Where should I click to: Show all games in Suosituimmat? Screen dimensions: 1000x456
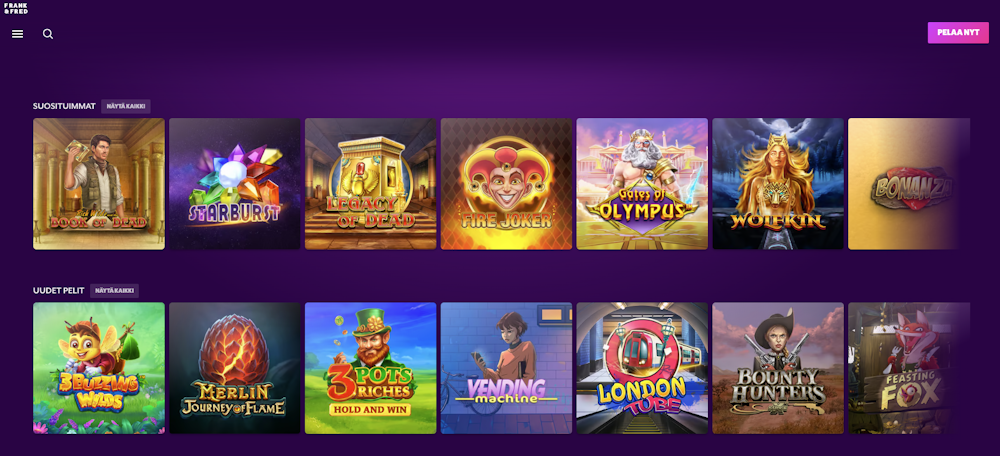pos(126,106)
